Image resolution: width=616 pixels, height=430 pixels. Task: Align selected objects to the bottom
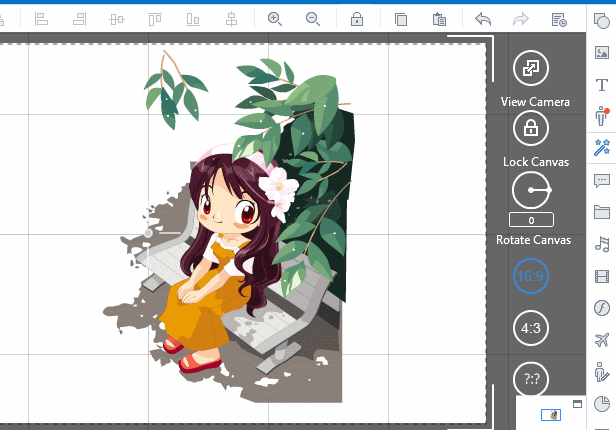193,19
